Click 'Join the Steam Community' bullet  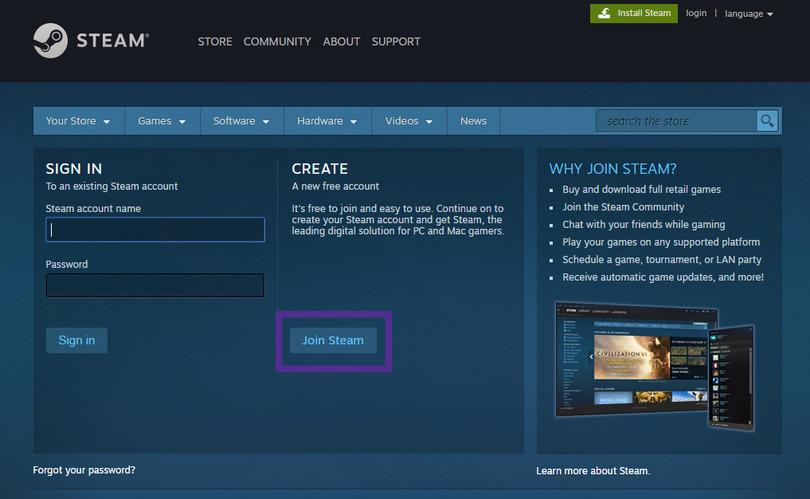pyautogui.click(x=624, y=207)
